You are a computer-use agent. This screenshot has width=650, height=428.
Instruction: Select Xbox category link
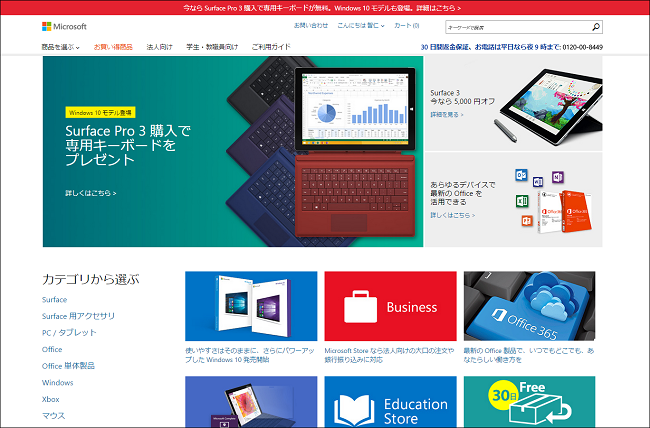pos(51,399)
